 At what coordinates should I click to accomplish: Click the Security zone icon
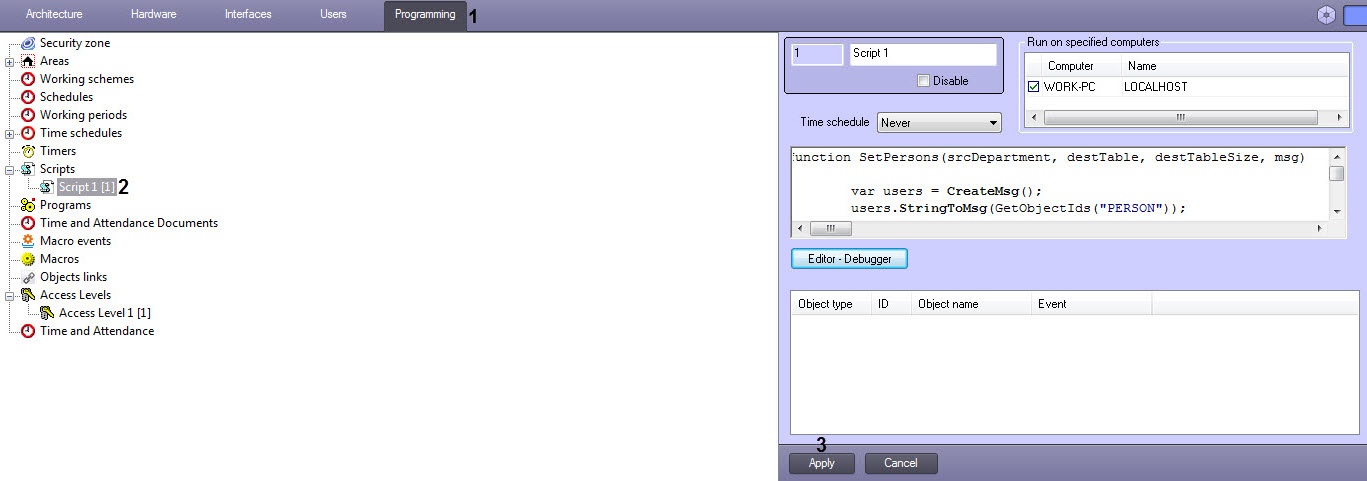pyautogui.click(x=28, y=43)
